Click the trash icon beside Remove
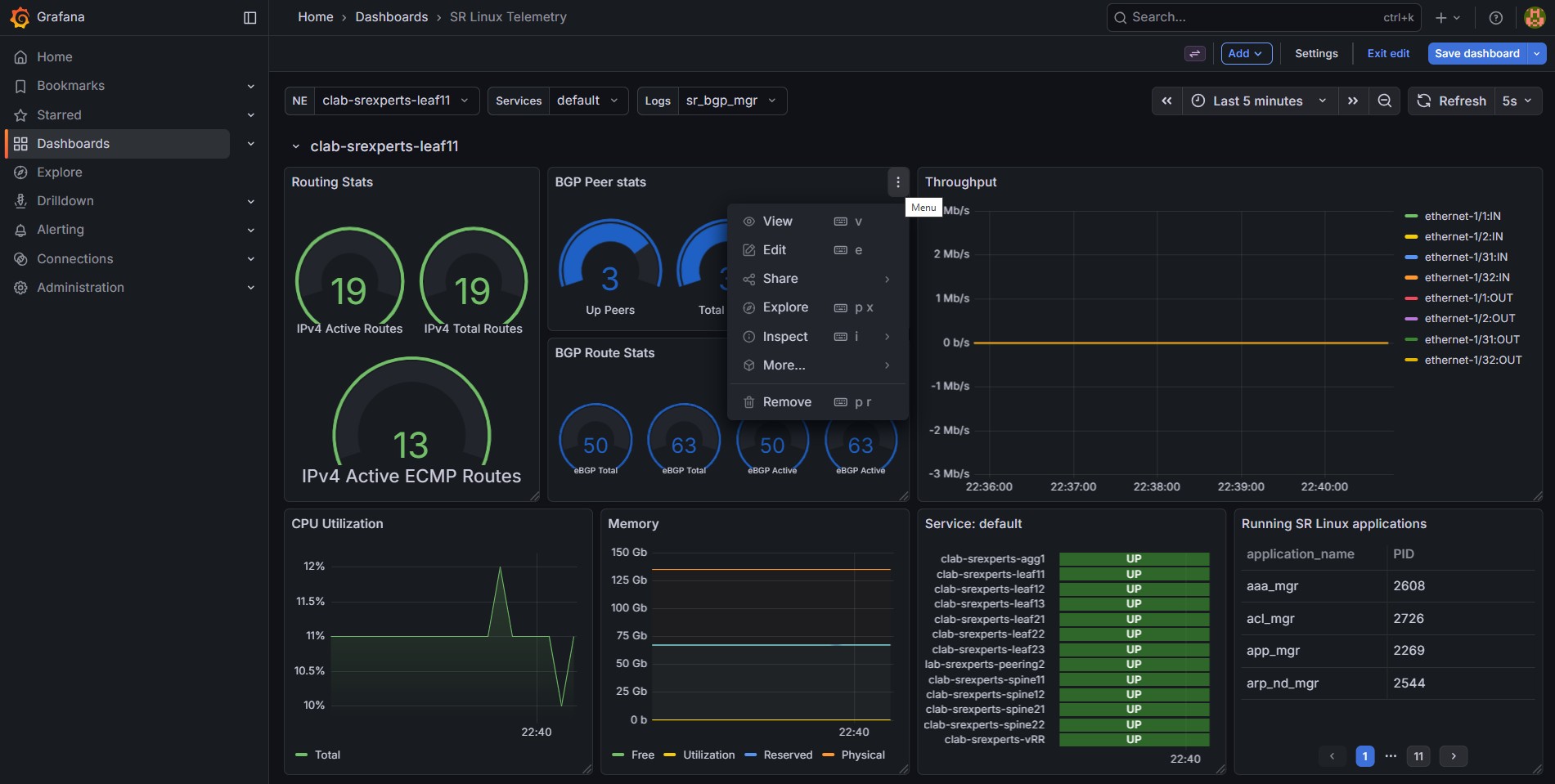1555x784 pixels. [748, 402]
